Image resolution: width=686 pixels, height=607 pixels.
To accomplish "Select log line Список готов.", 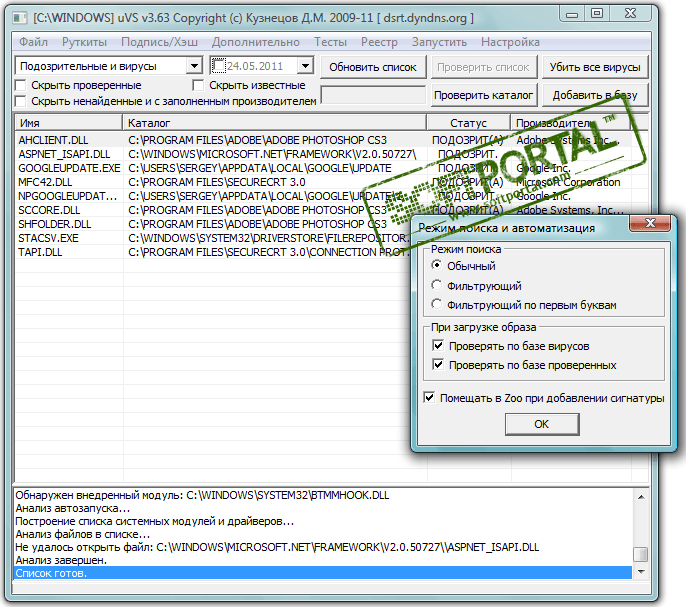I will point(323,573).
